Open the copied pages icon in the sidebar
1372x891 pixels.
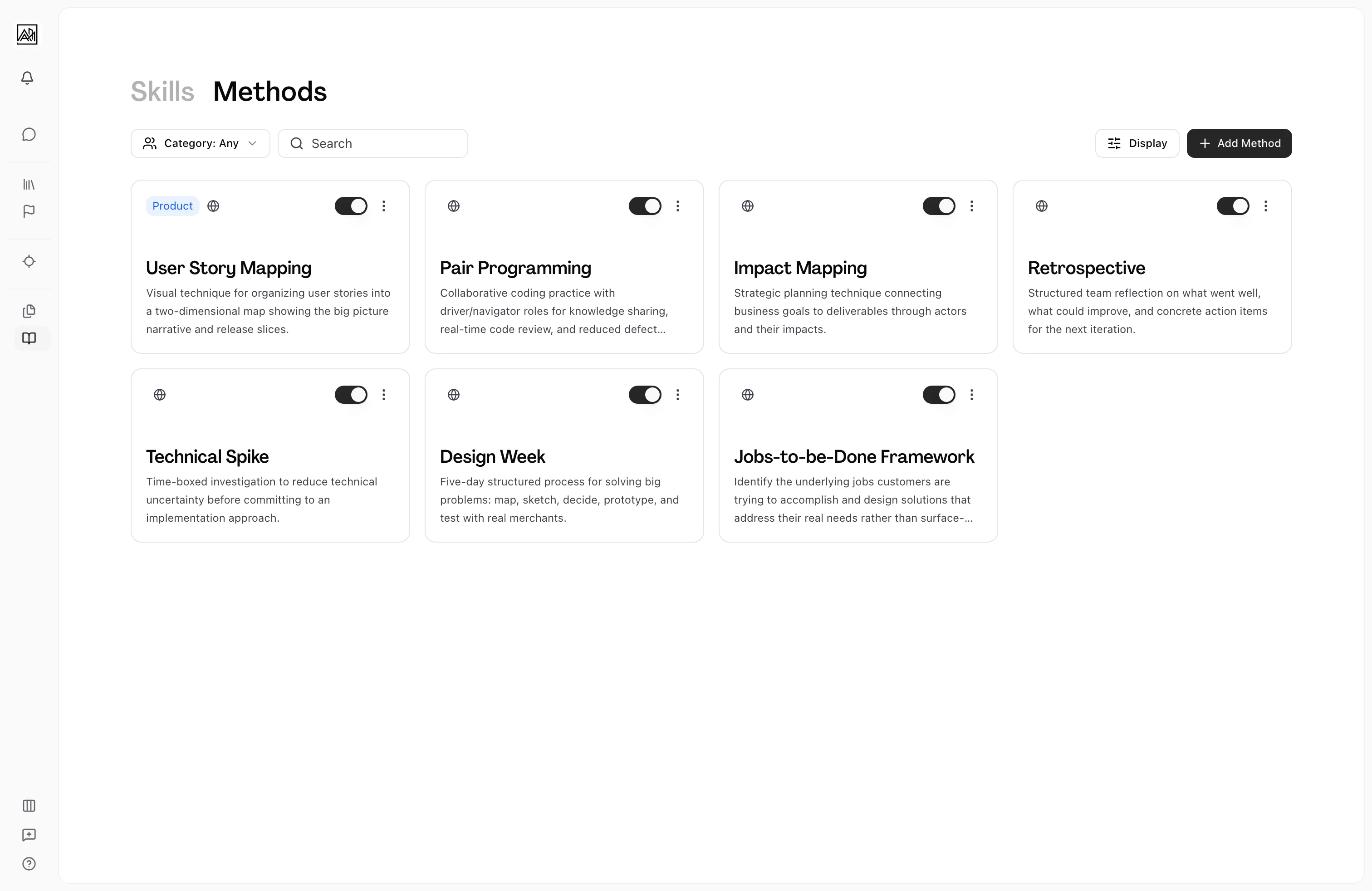click(x=29, y=311)
